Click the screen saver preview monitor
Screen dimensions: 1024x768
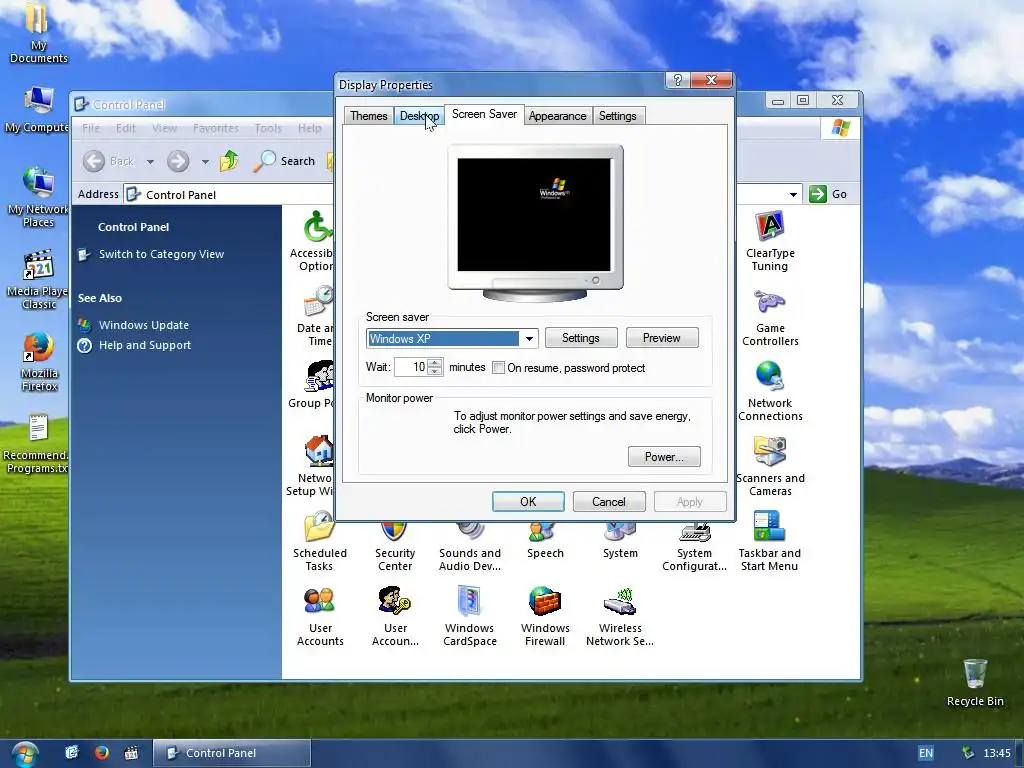coord(535,222)
